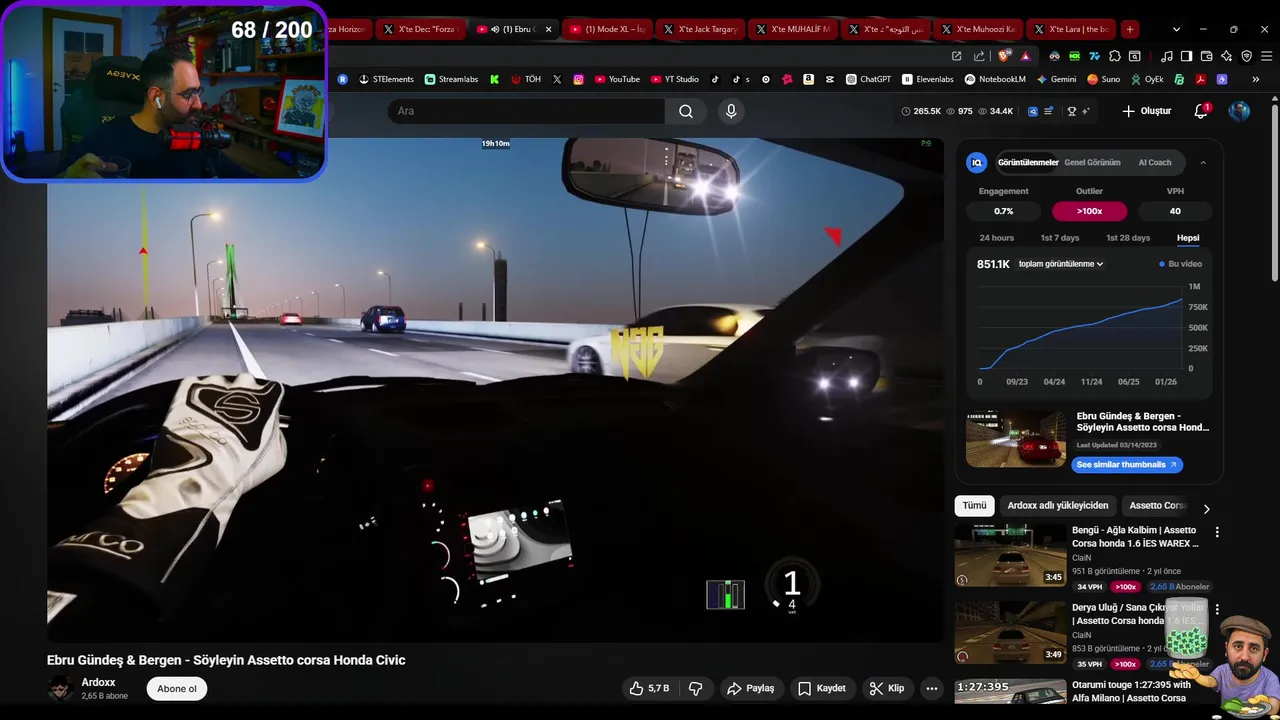Viewport: 1280px width, 720px height.
Task: Open the Elevenlabs bookmark
Action: point(928,79)
